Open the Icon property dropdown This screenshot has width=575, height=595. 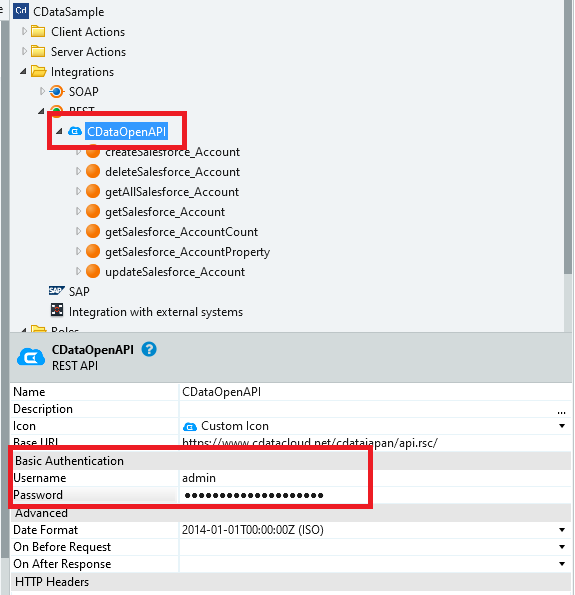[x=562, y=426]
